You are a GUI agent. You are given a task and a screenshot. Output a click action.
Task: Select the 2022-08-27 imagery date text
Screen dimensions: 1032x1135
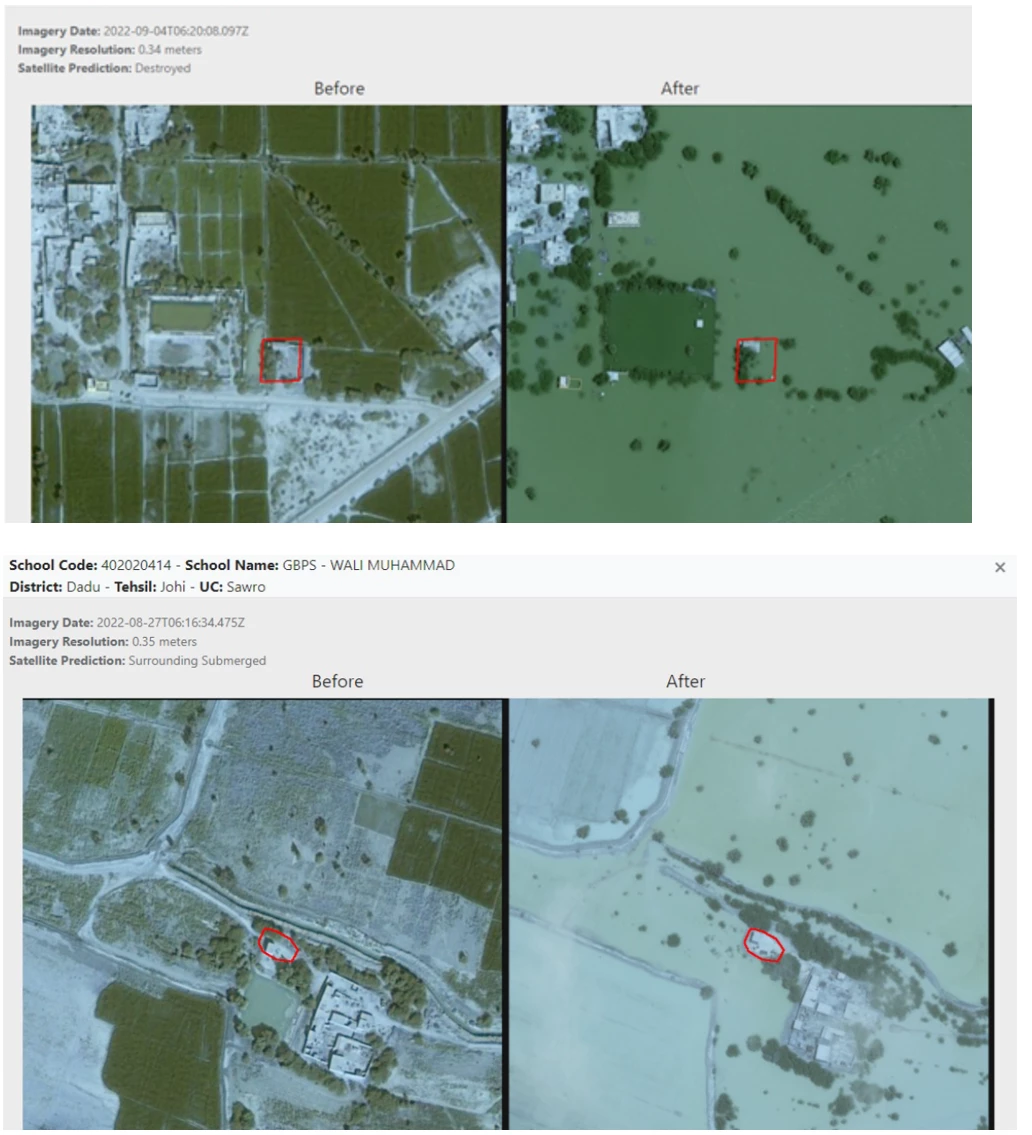[171, 623]
